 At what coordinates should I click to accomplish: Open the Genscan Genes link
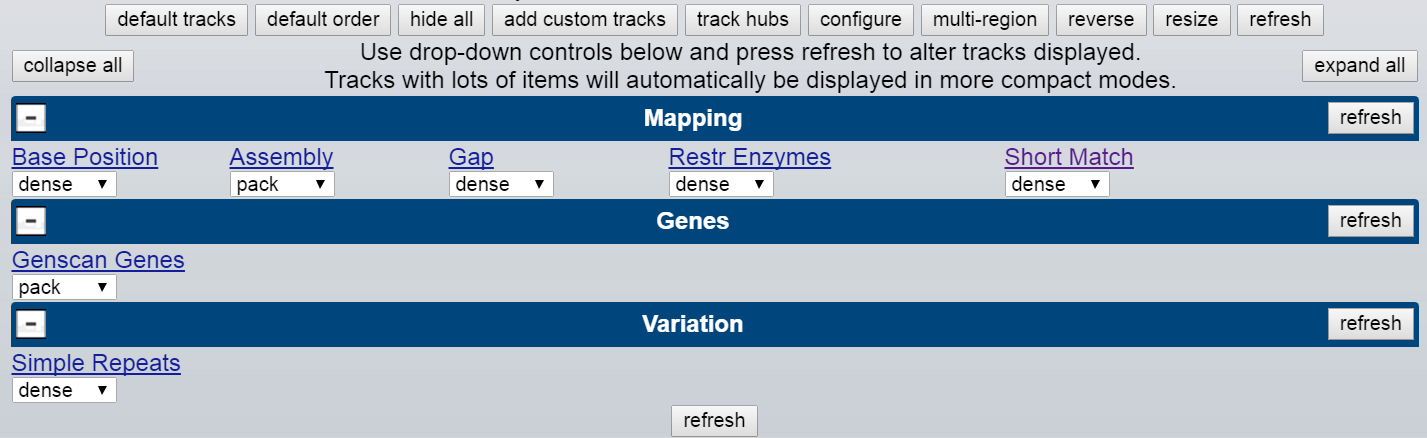pos(98,260)
